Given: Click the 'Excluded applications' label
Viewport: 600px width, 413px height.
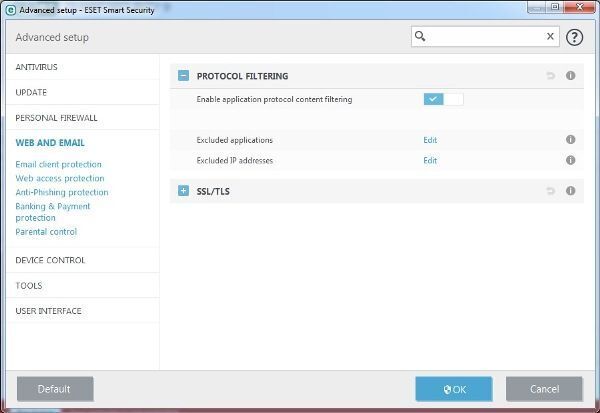Looking at the screenshot, I should click(x=234, y=140).
